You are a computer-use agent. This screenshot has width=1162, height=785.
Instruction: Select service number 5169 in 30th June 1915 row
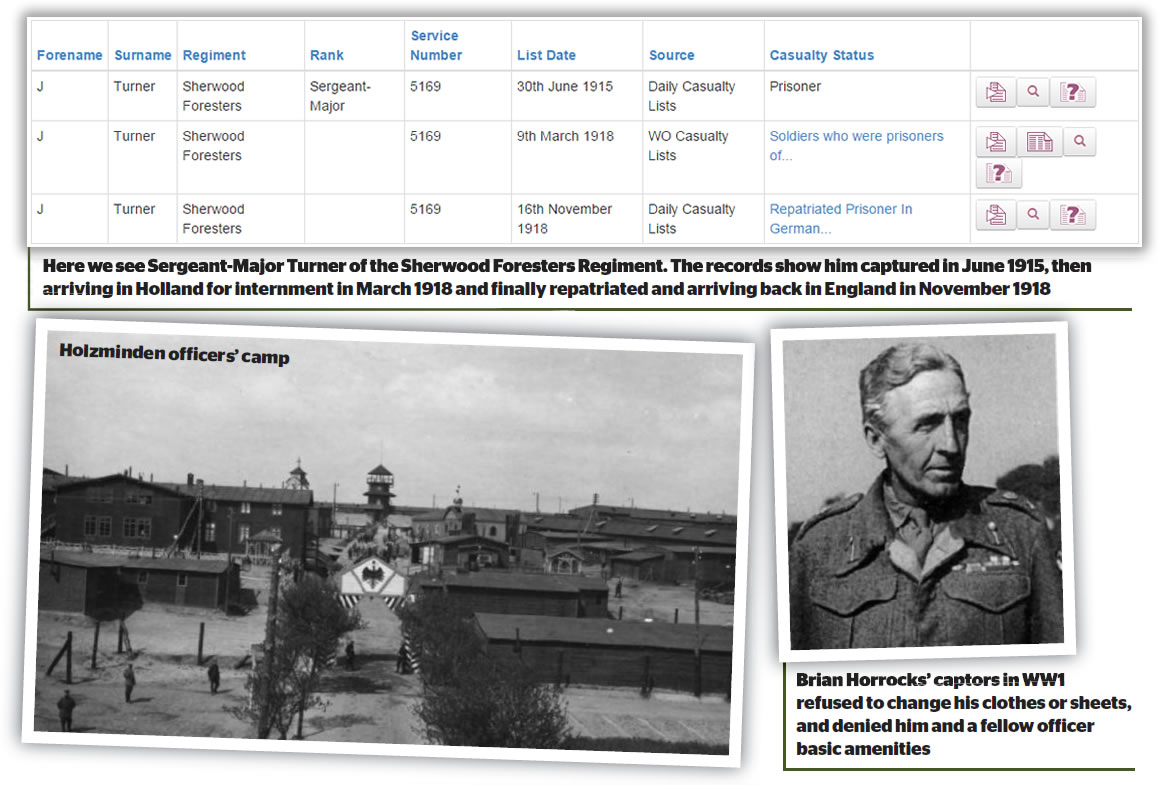click(425, 86)
